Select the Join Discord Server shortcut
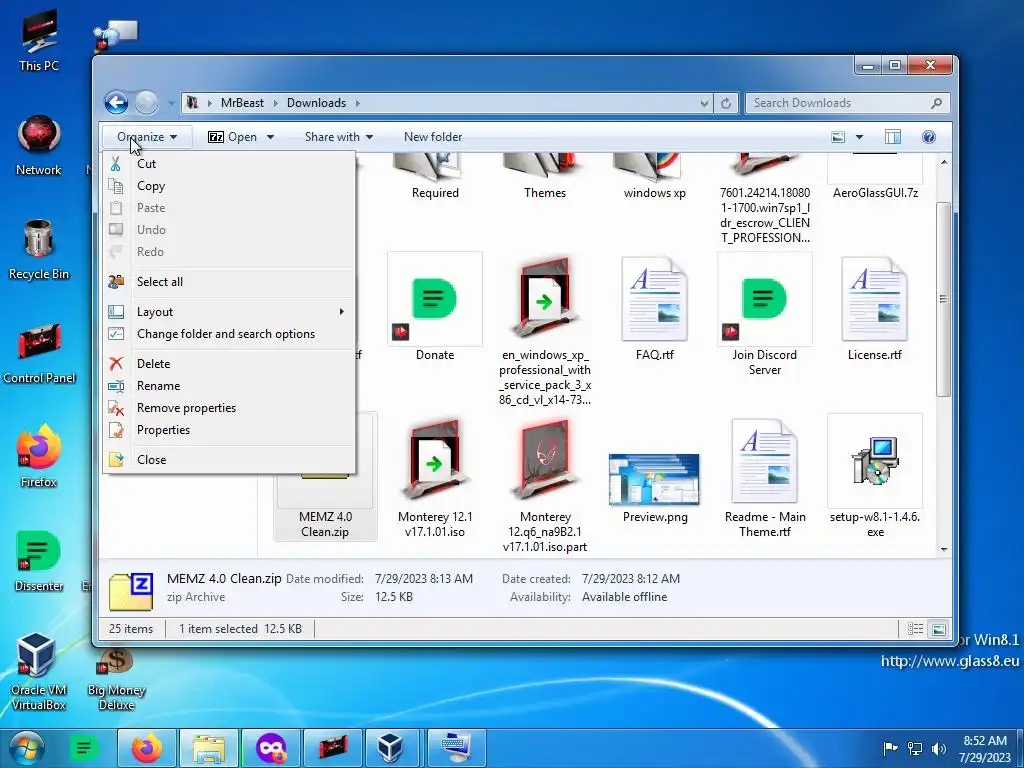This screenshot has height=768, width=1024. coord(765,315)
